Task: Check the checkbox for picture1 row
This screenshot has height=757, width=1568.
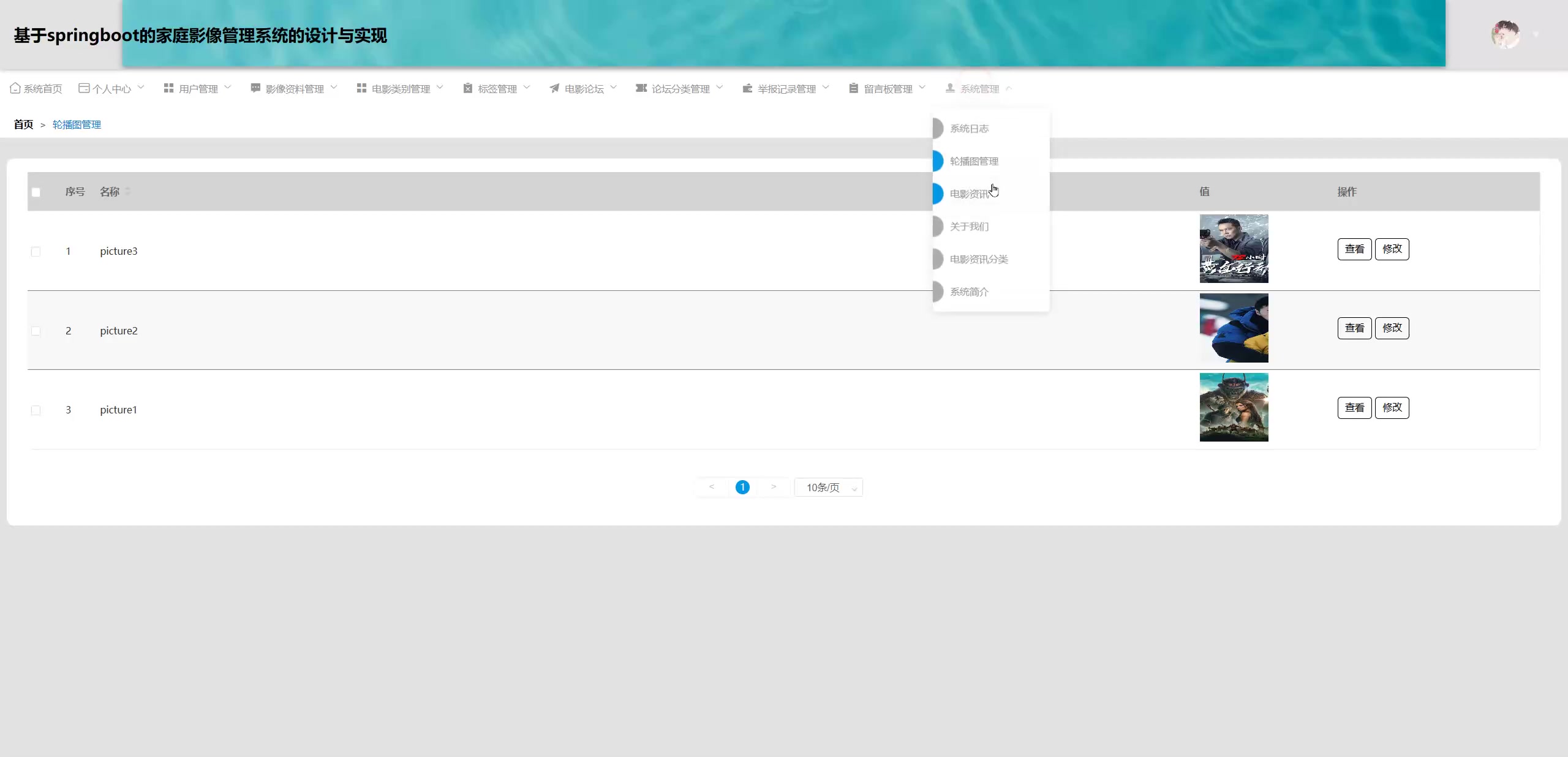Action: [36, 410]
